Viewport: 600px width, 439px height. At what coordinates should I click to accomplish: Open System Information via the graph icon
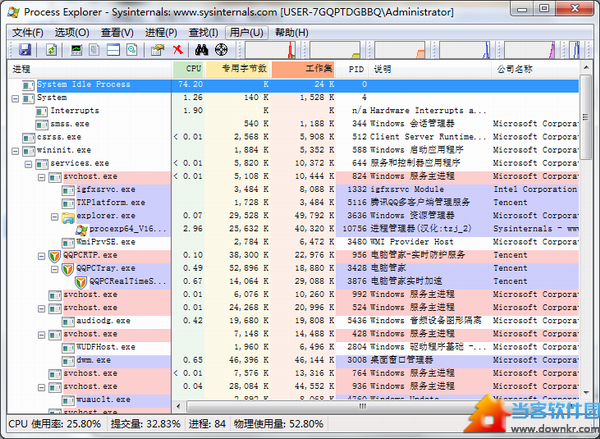click(x=75, y=49)
